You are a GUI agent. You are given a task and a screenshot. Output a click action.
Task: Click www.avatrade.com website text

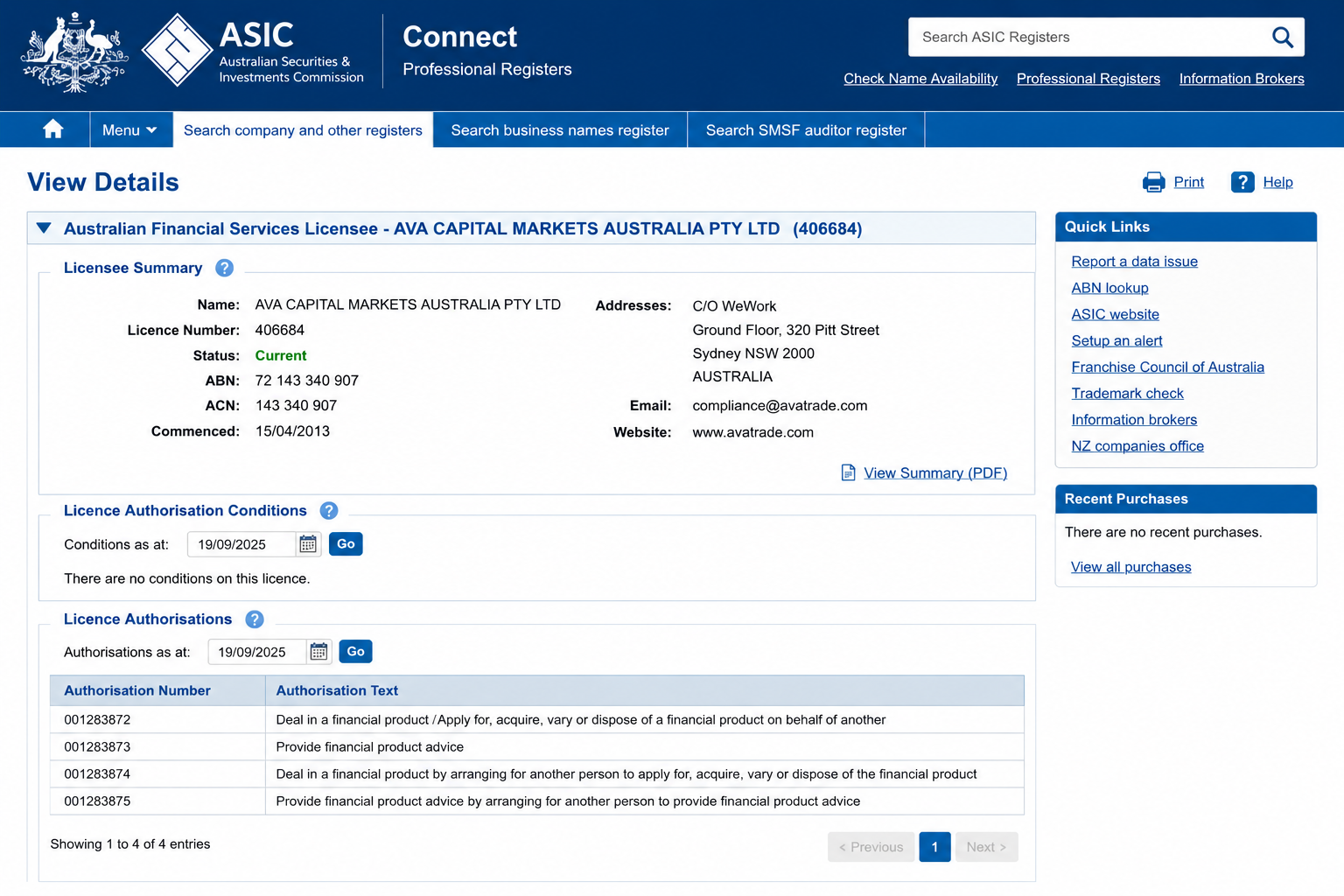pos(753,432)
